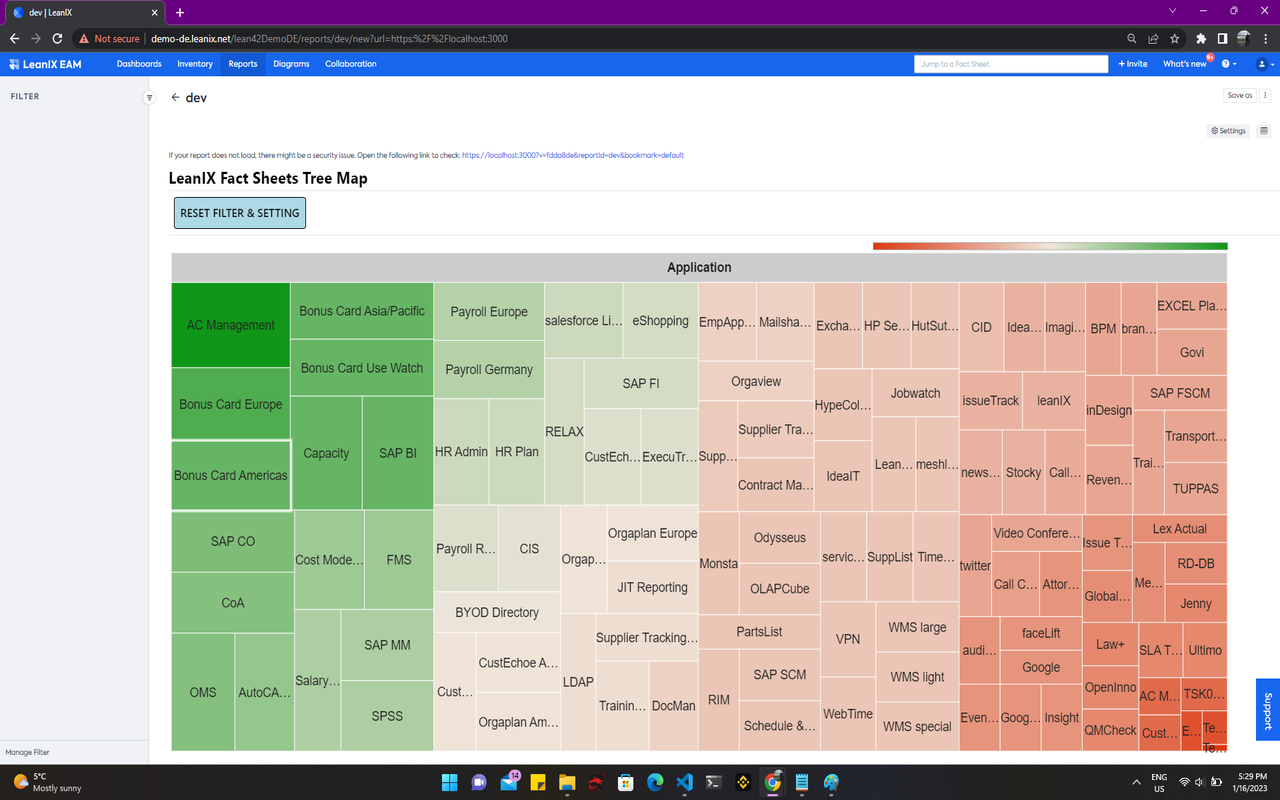Image resolution: width=1280 pixels, height=800 pixels.
Task: Reload the page
Action: (x=57, y=39)
